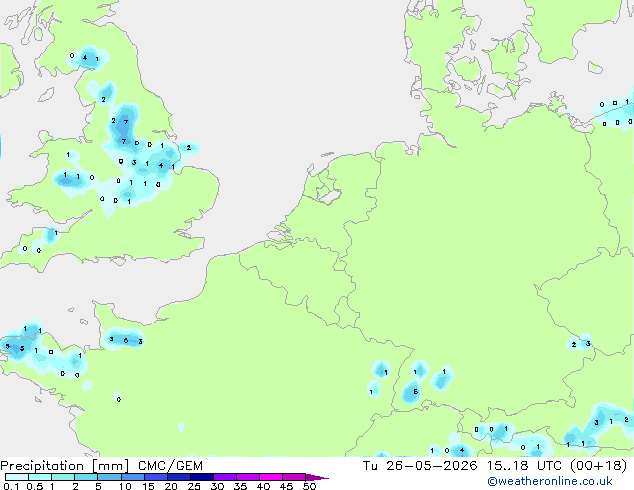Click the 45–50 mm legend color swatch
634x490 pixels.
pyautogui.click(x=294, y=477)
